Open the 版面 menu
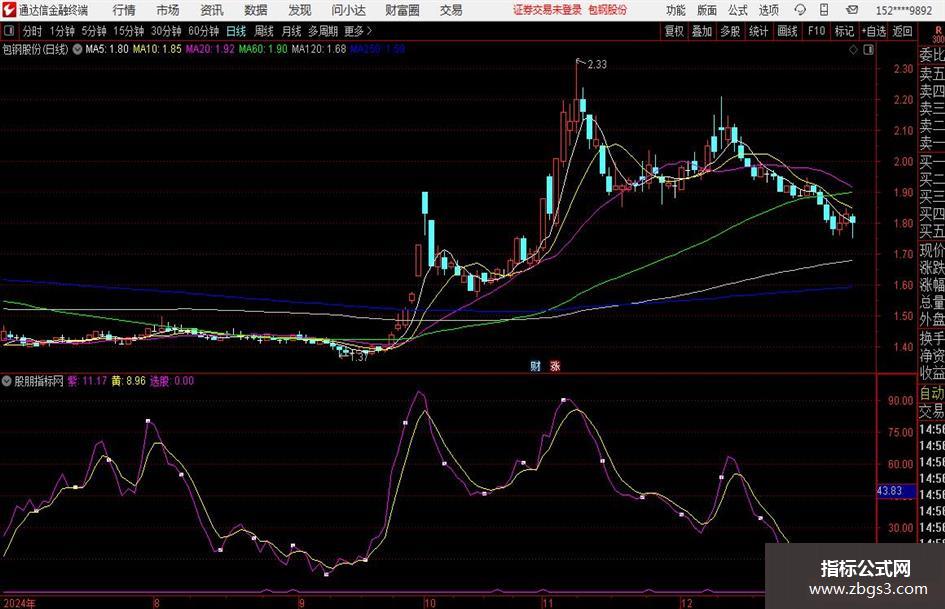Image resolution: width=945 pixels, height=609 pixels. click(x=707, y=10)
